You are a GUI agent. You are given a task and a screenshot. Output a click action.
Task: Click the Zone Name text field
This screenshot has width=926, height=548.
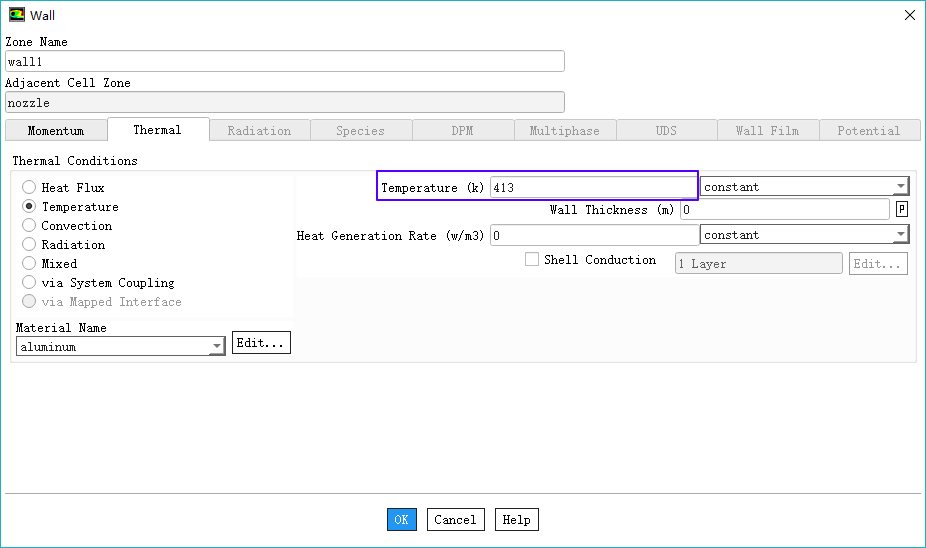(x=285, y=62)
